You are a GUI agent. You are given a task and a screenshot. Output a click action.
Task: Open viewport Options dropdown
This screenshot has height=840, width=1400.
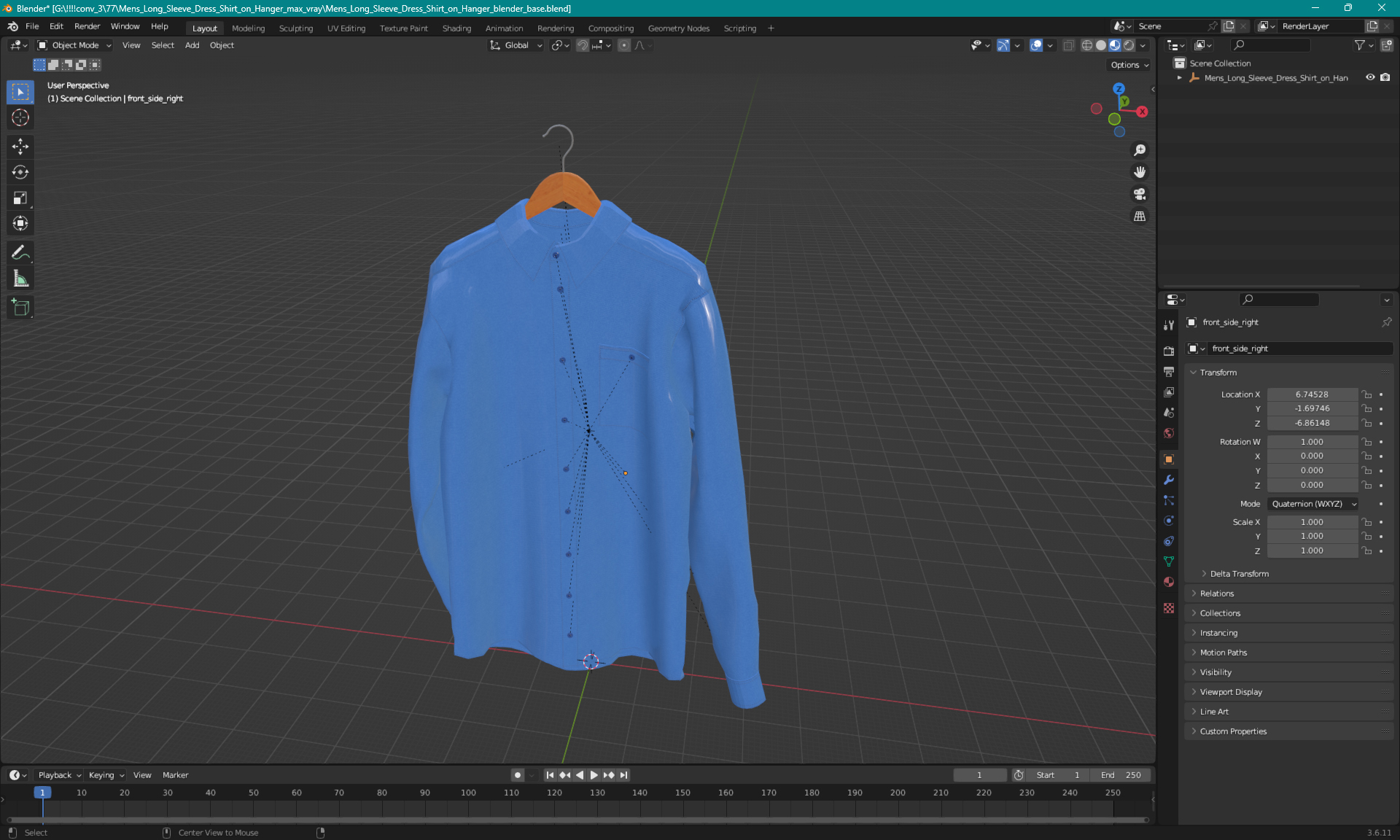tap(1129, 65)
